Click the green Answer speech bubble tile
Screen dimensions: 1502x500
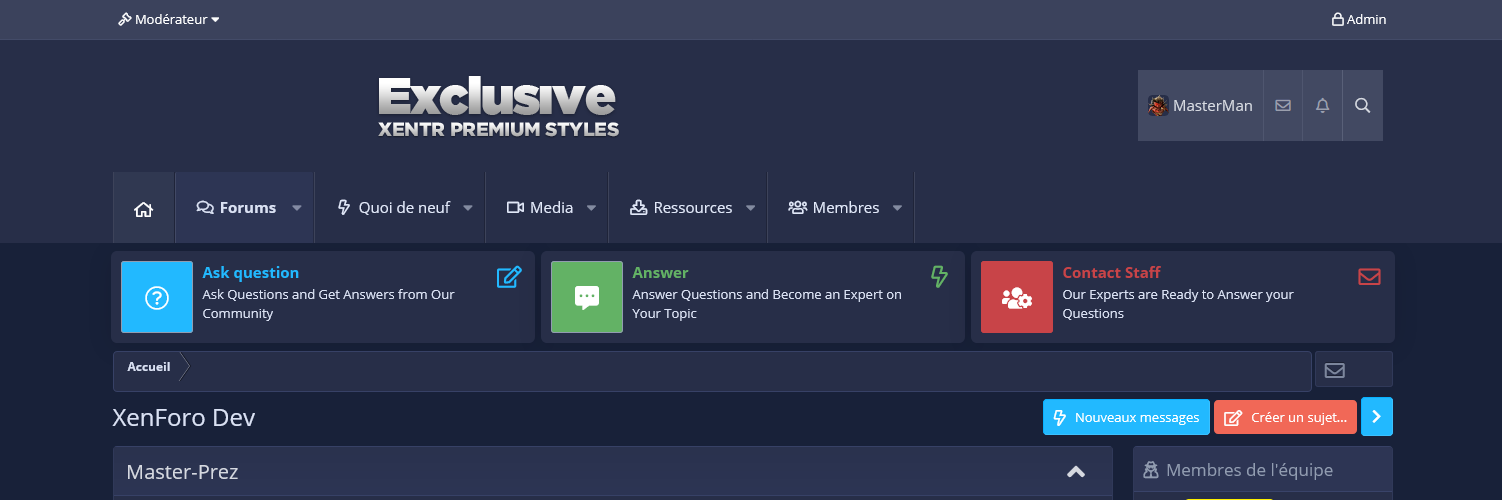(x=587, y=297)
